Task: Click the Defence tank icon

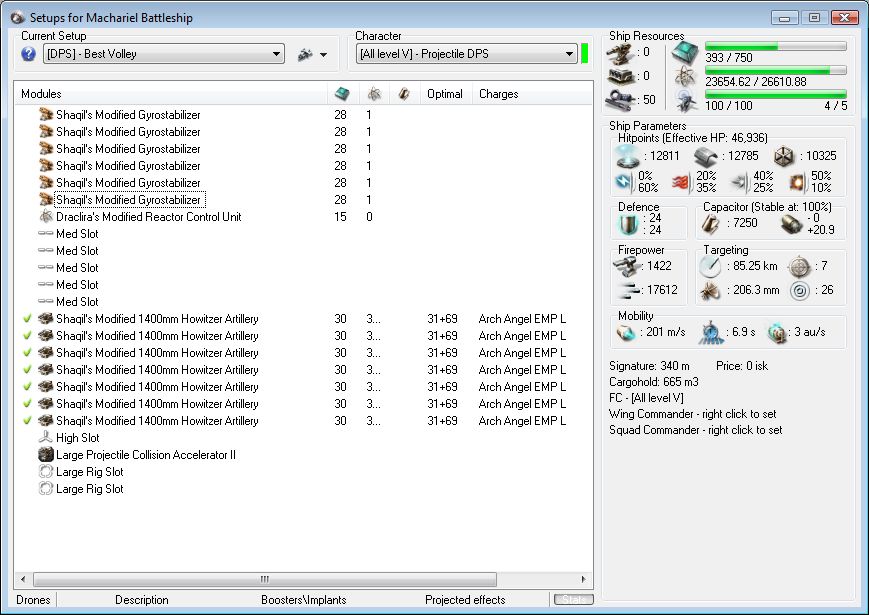Action: click(x=628, y=224)
